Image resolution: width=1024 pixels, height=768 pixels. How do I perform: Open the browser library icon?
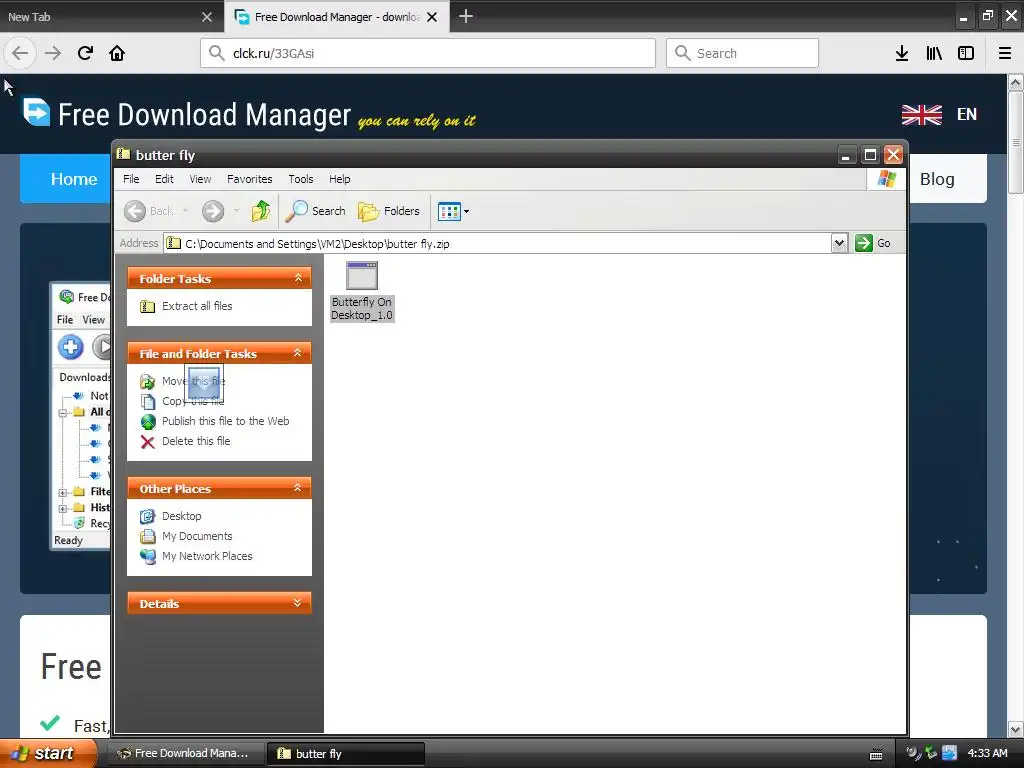pyautogui.click(x=934, y=53)
